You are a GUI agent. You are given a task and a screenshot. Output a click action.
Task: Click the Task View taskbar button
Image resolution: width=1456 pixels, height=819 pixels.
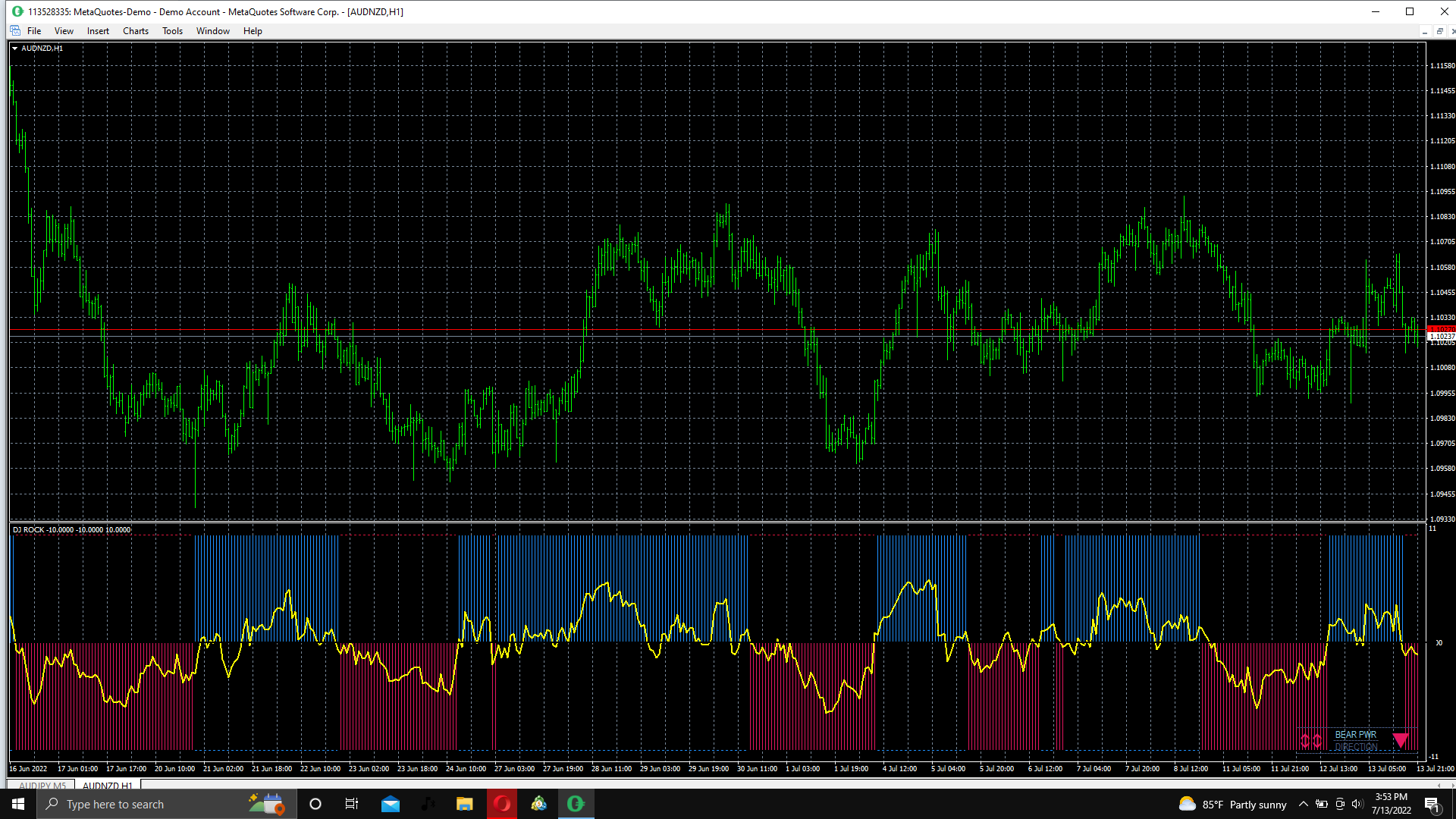coord(351,804)
